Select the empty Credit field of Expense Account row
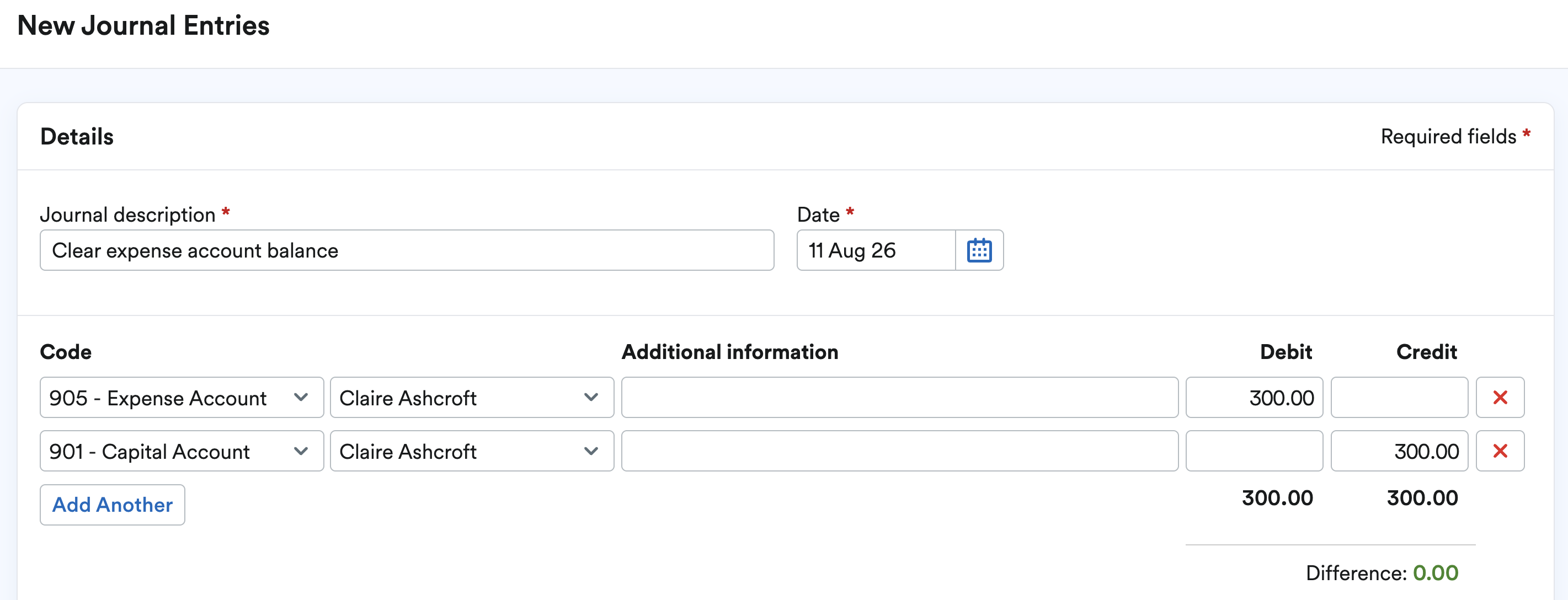Image resolution: width=1568 pixels, height=600 pixels. 1399,398
